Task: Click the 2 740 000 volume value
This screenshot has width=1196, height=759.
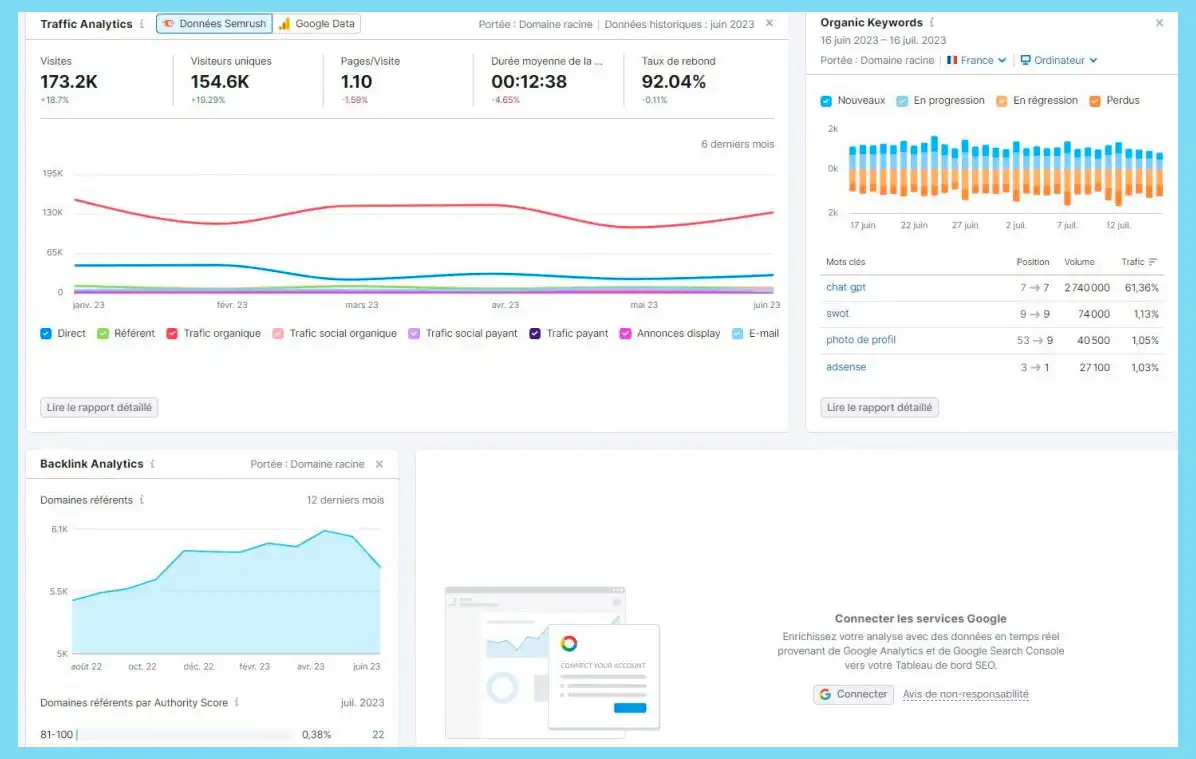Action: [1087, 288]
